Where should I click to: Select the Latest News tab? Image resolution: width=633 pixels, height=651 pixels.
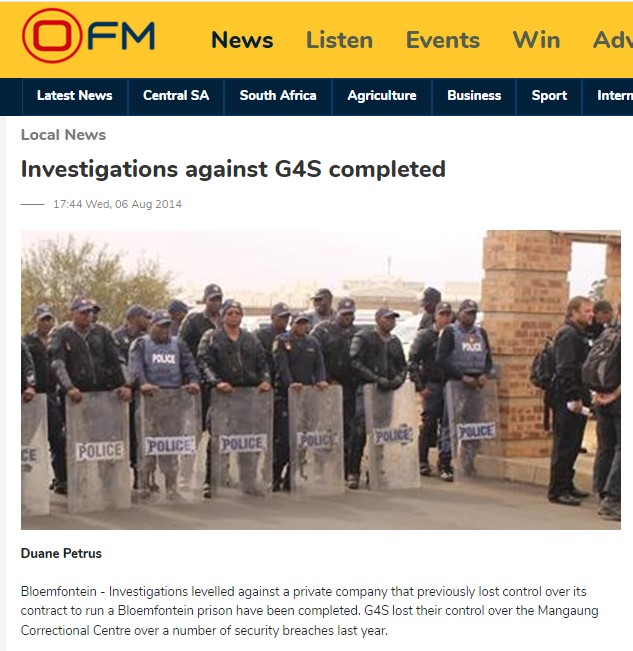pos(75,96)
